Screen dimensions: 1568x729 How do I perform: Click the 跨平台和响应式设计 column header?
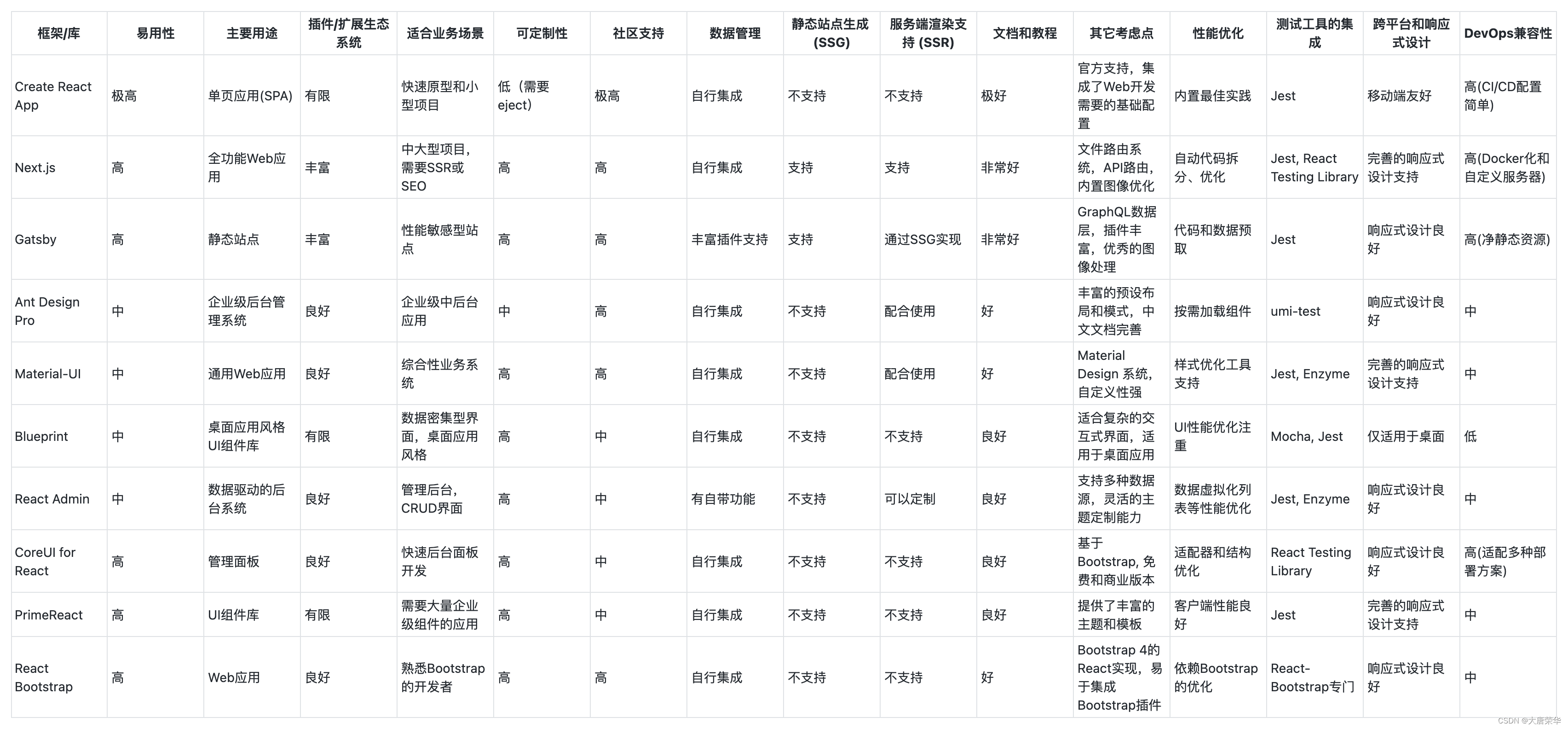pyautogui.click(x=1412, y=34)
